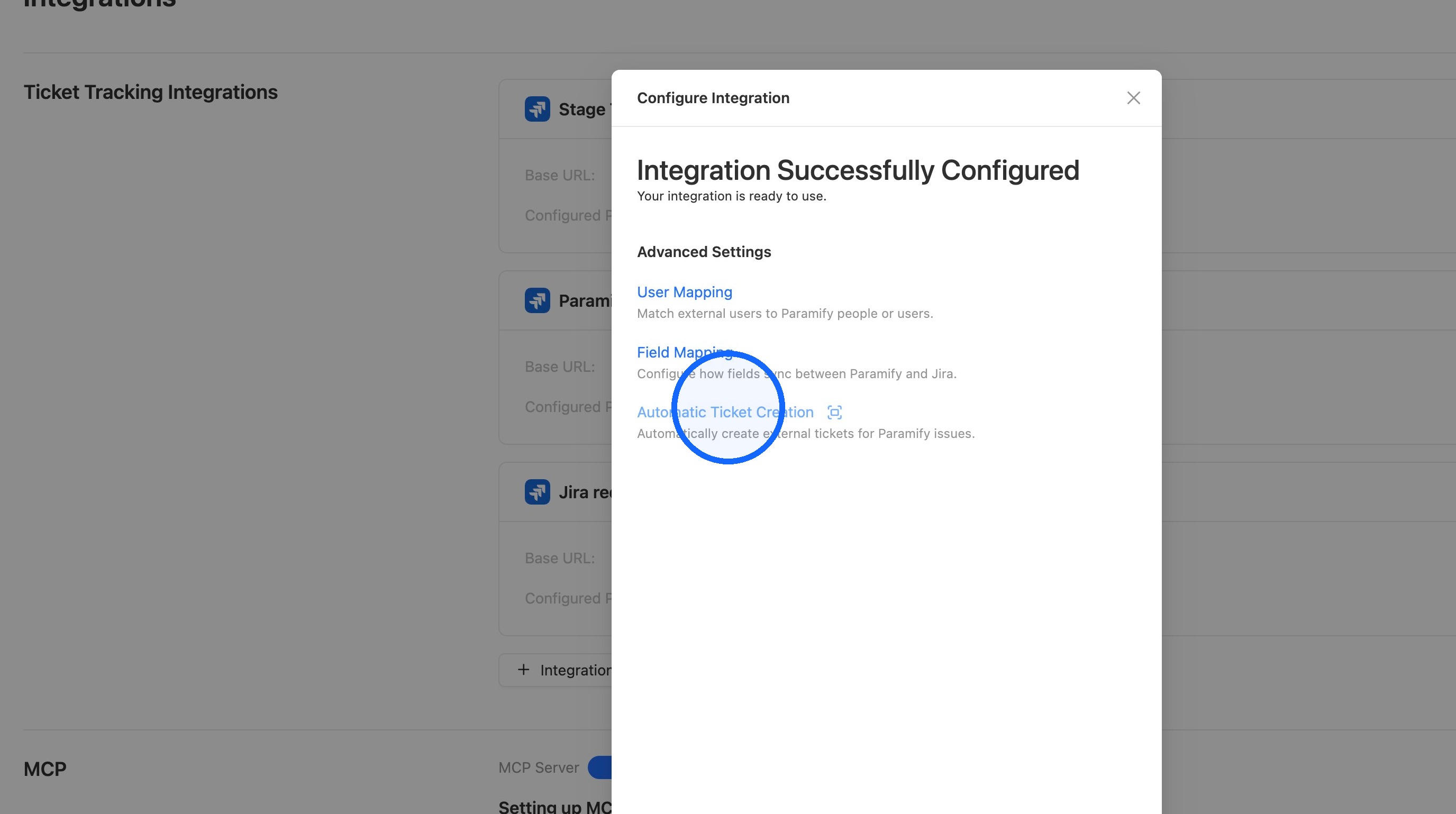The height and width of the screenshot is (814, 1456).
Task: Open the User Mapping settings link
Action: [x=685, y=292]
